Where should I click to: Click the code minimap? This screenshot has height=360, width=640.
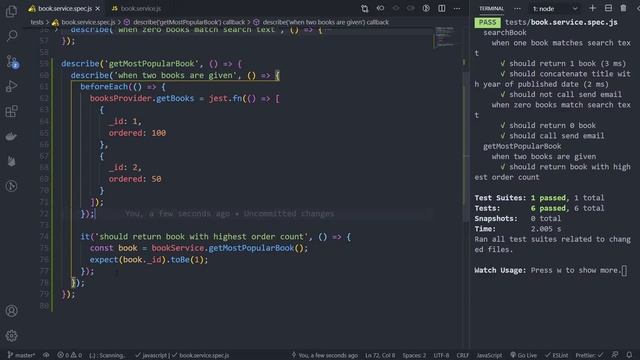pyautogui.click(x=444, y=37)
